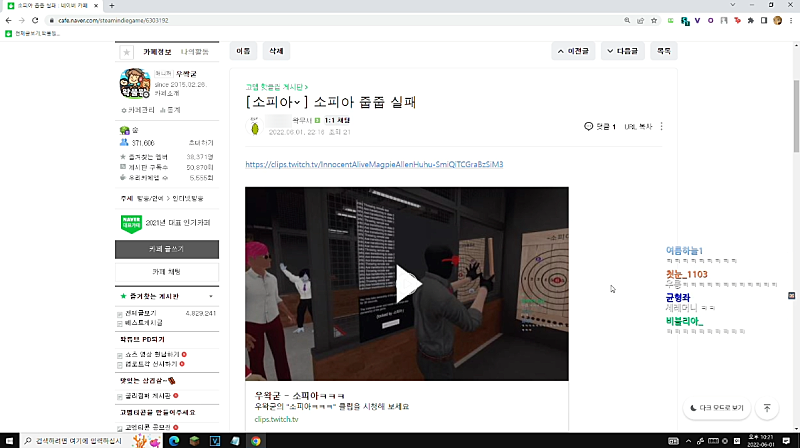Image resolution: width=800 pixels, height=448 pixels.
Task: Go to the previous post with 이전글
Action: tap(573, 51)
